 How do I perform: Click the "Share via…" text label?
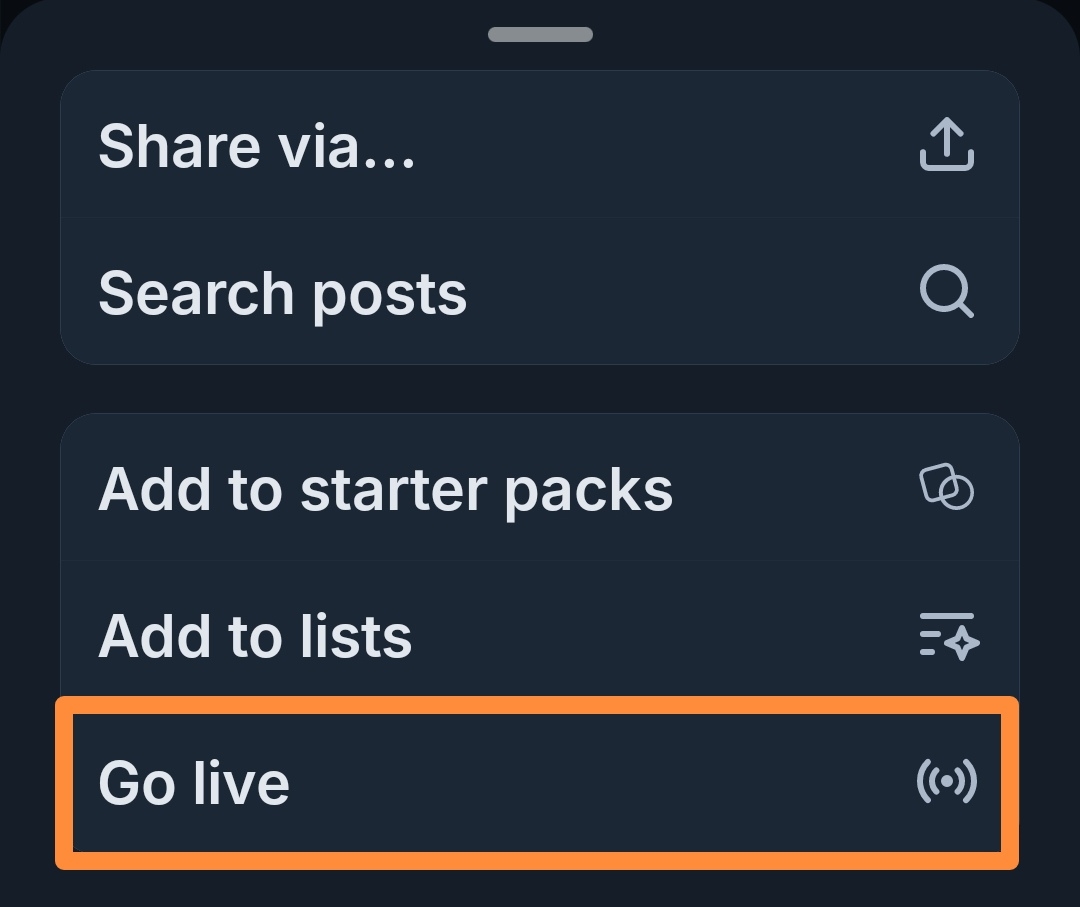[257, 147]
